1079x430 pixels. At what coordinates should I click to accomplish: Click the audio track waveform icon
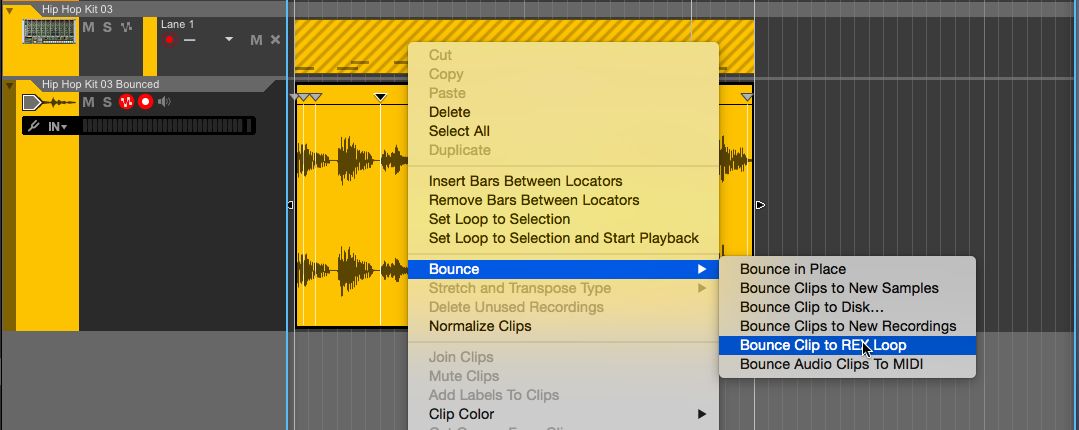49,102
